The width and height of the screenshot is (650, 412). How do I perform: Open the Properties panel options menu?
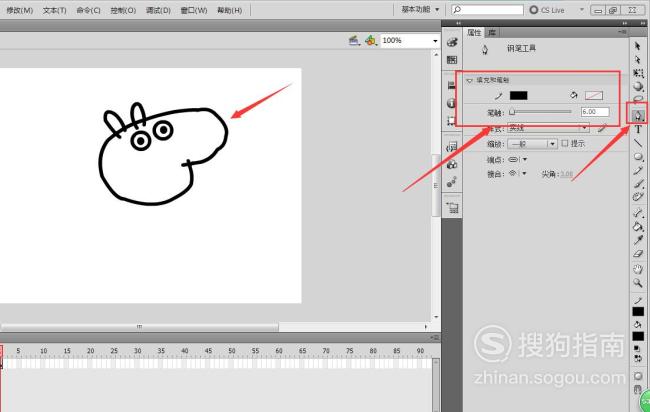[x=622, y=32]
